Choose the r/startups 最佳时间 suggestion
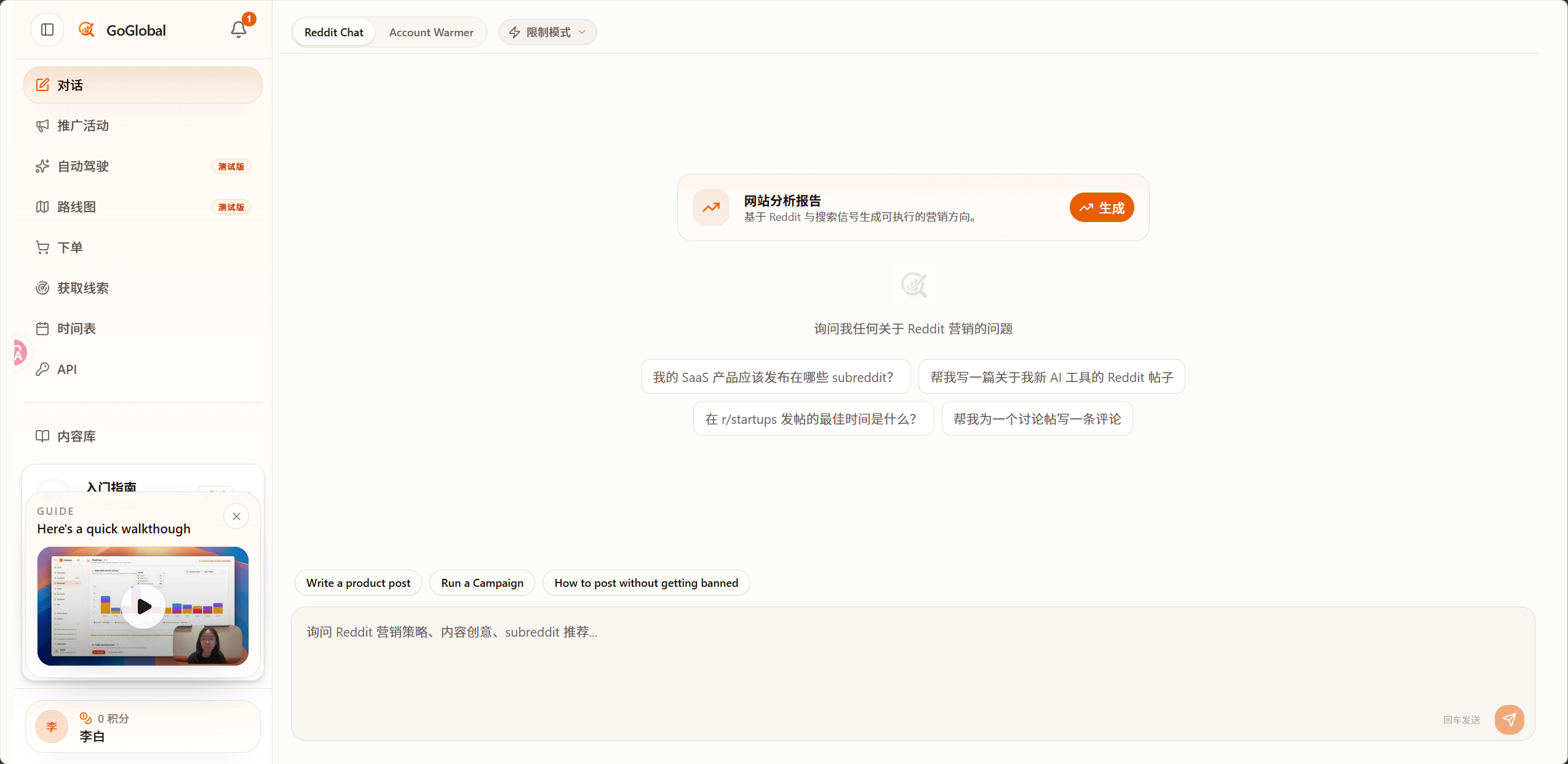The image size is (1568, 764). [814, 418]
